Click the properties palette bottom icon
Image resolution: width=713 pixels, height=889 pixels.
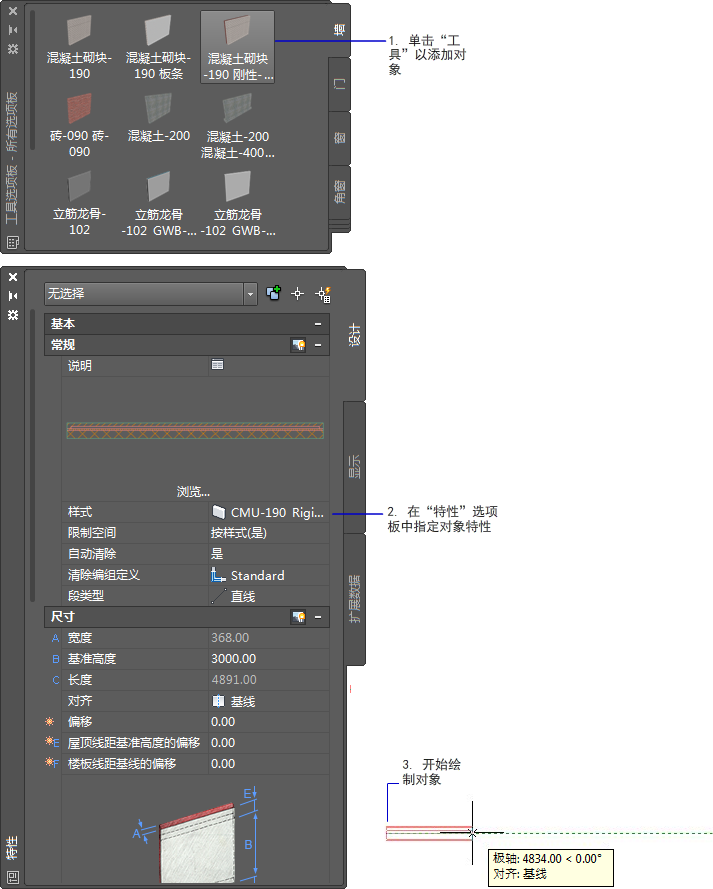(x=12, y=877)
